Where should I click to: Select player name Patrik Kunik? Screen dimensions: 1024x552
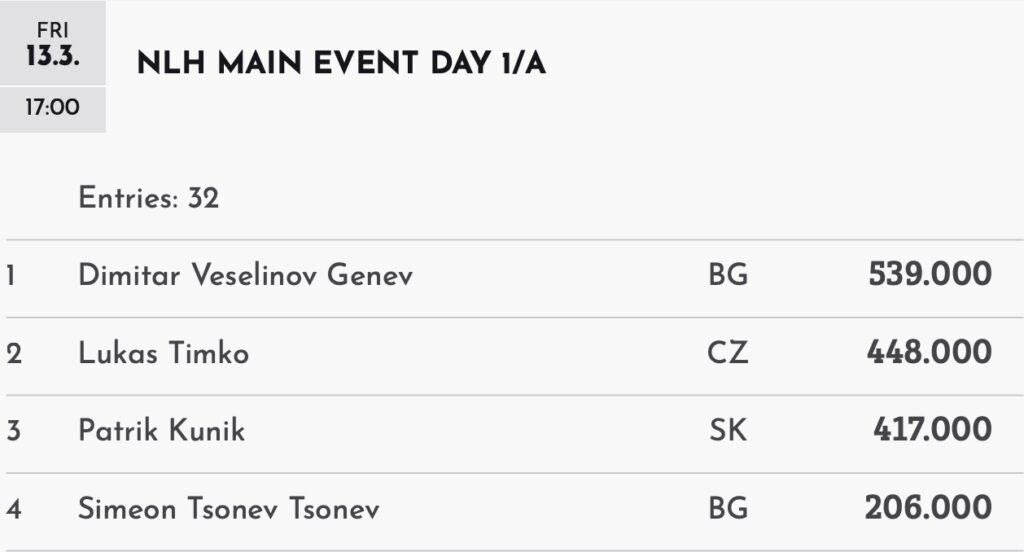(x=162, y=431)
